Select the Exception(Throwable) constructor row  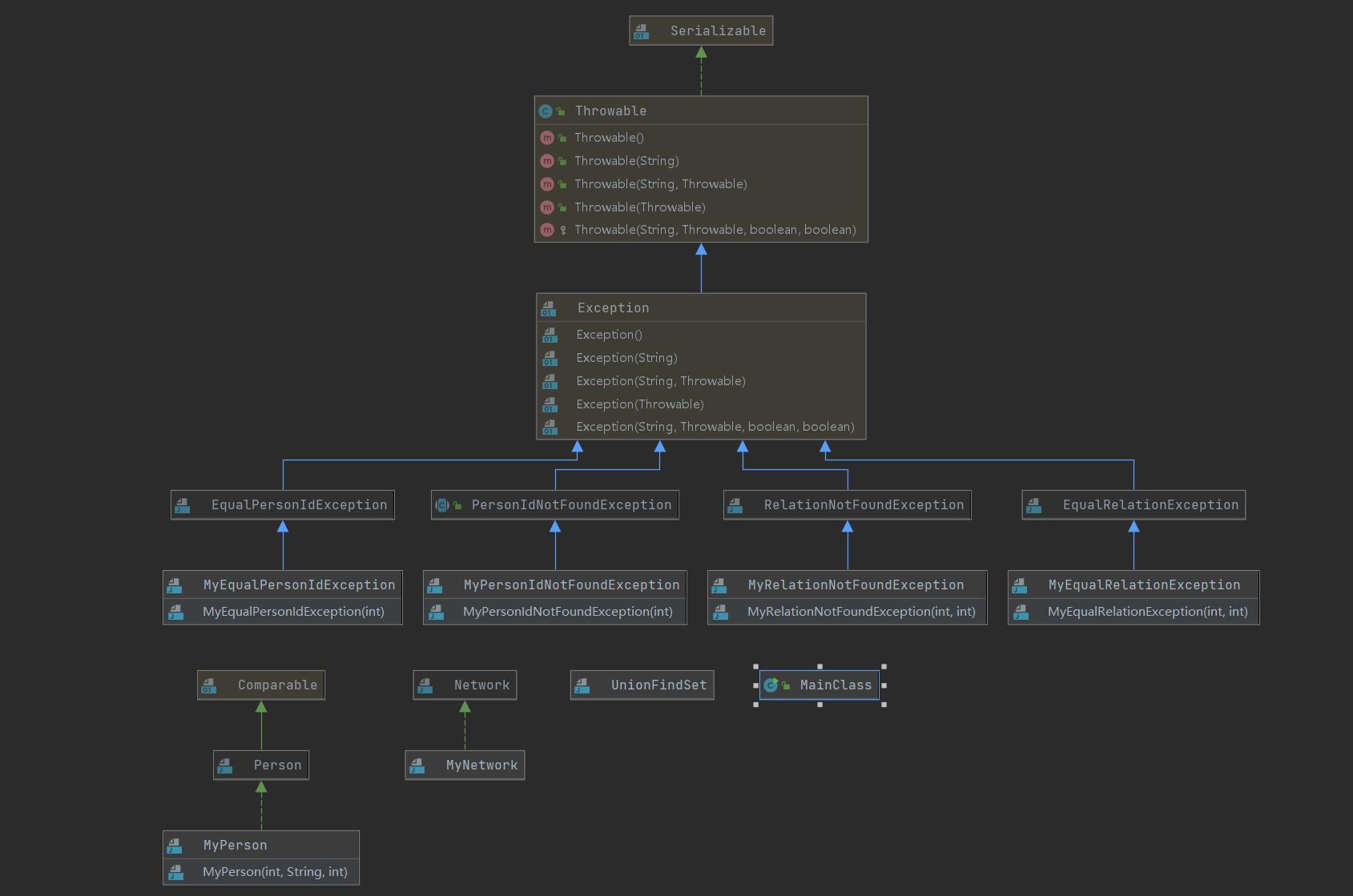701,404
